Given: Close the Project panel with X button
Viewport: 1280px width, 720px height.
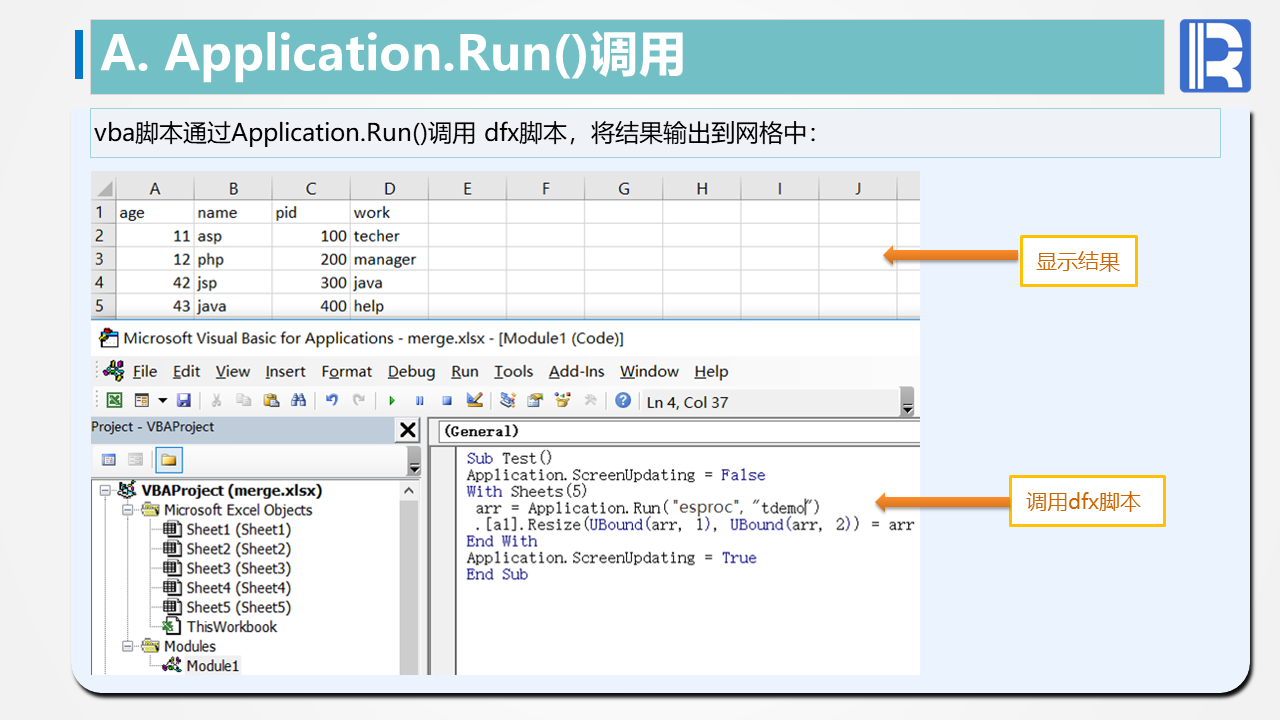Looking at the screenshot, I should [408, 430].
